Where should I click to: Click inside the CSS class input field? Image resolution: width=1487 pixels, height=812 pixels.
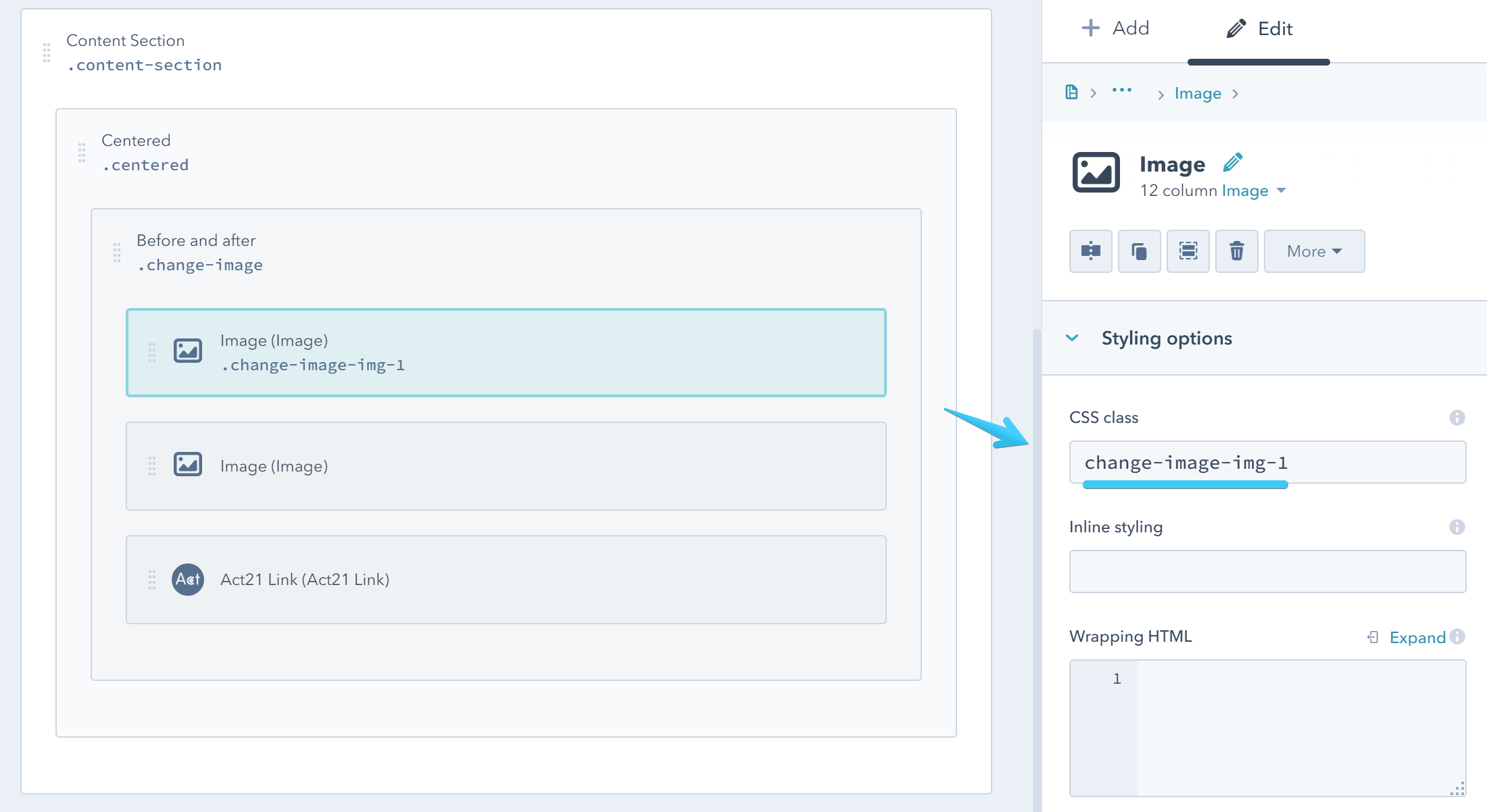[1267, 462]
